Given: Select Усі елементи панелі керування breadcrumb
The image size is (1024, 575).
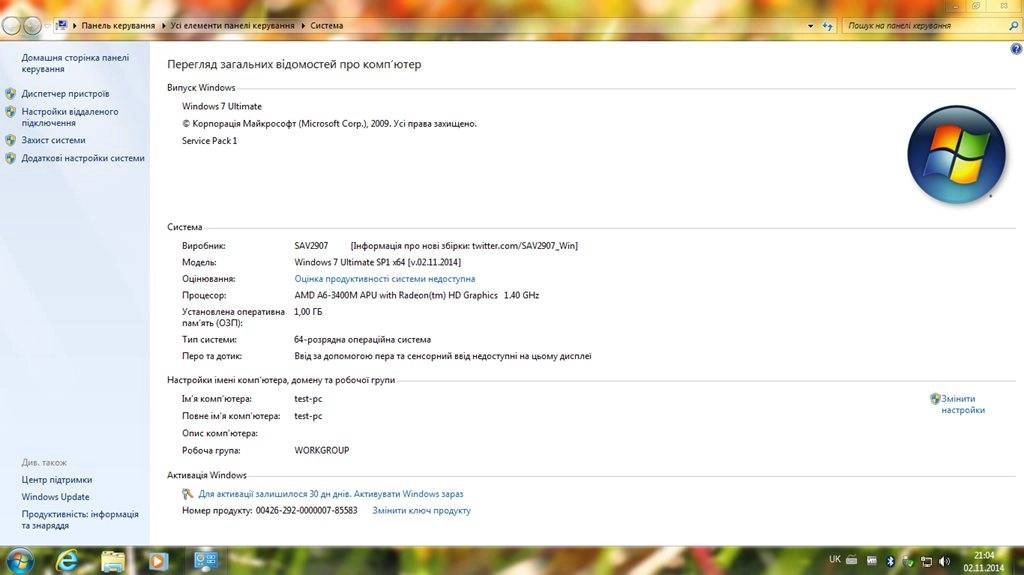Looking at the screenshot, I should (232, 25).
